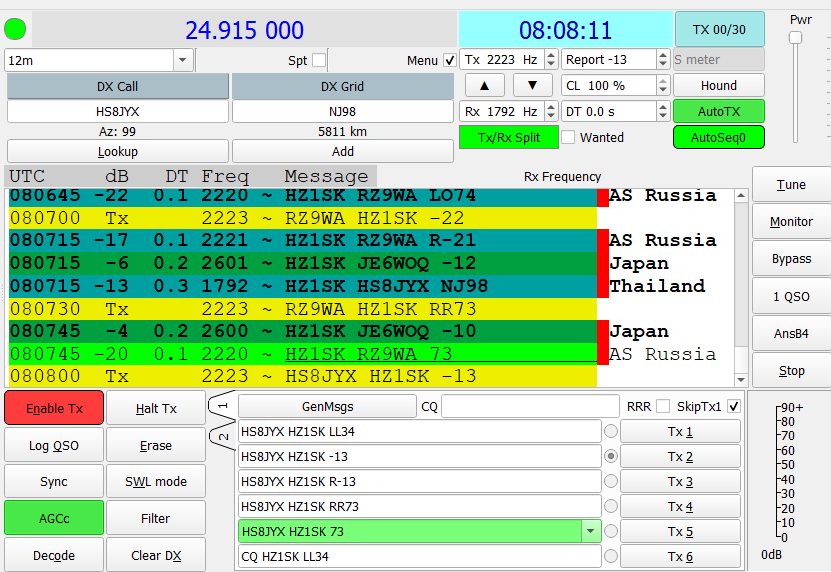Image resolution: width=831 pixels, height=572 pixels.
Task: Click the Tx 1 button
Action: click(x=680, y=432)
